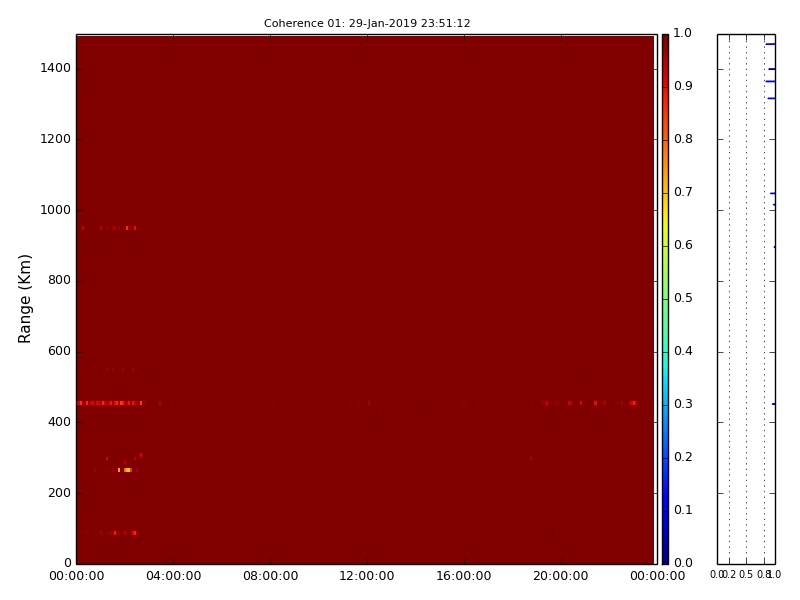Click the 16:00:00 time axis label

click(x=464, y=576)
